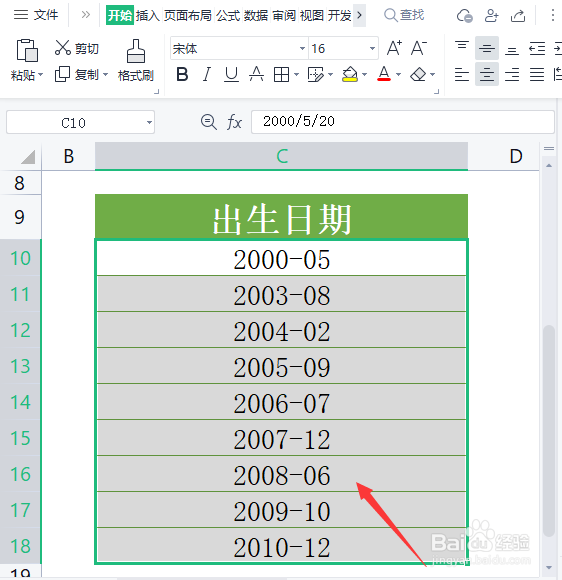Expand draw border style dropdown arrow
Screen dimensions: 562x580
[330, 74]
